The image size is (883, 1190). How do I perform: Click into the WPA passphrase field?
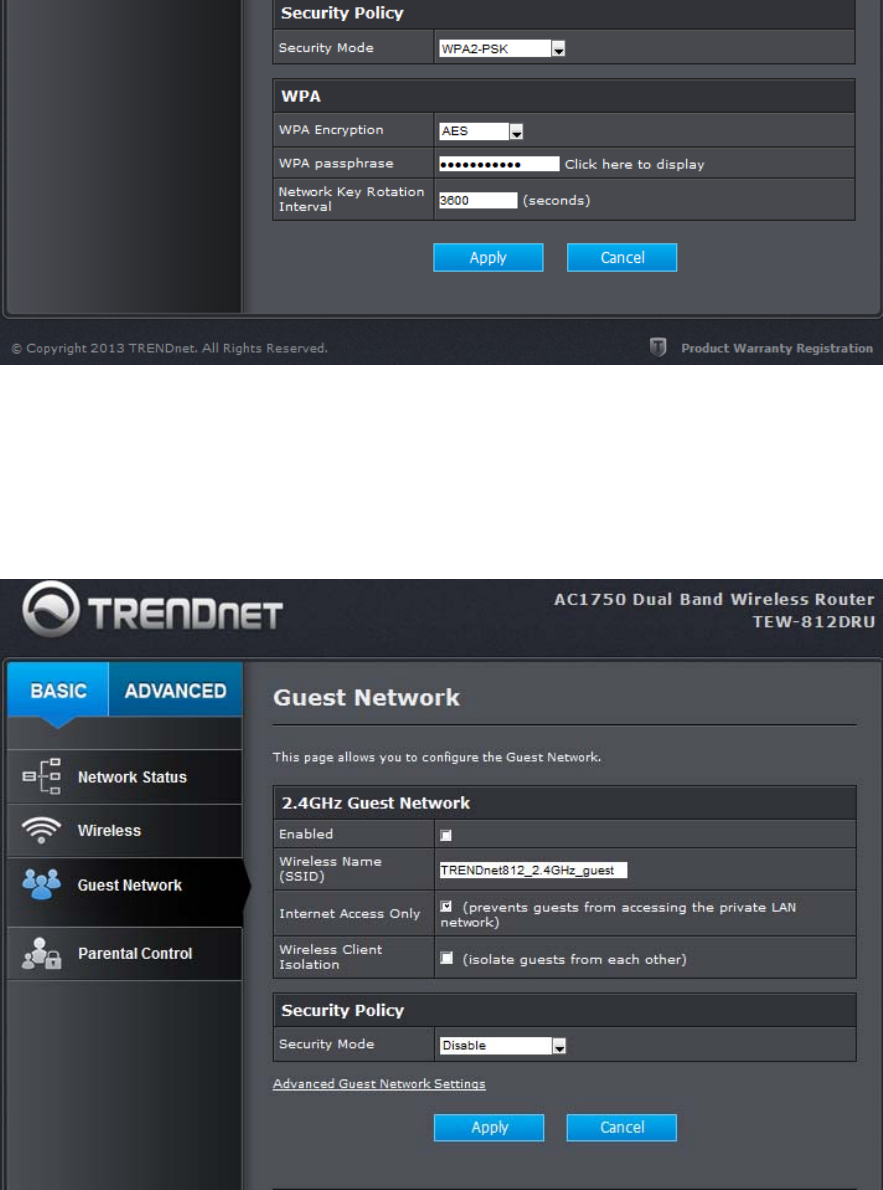pyautogui.click(x=499, y=164)
